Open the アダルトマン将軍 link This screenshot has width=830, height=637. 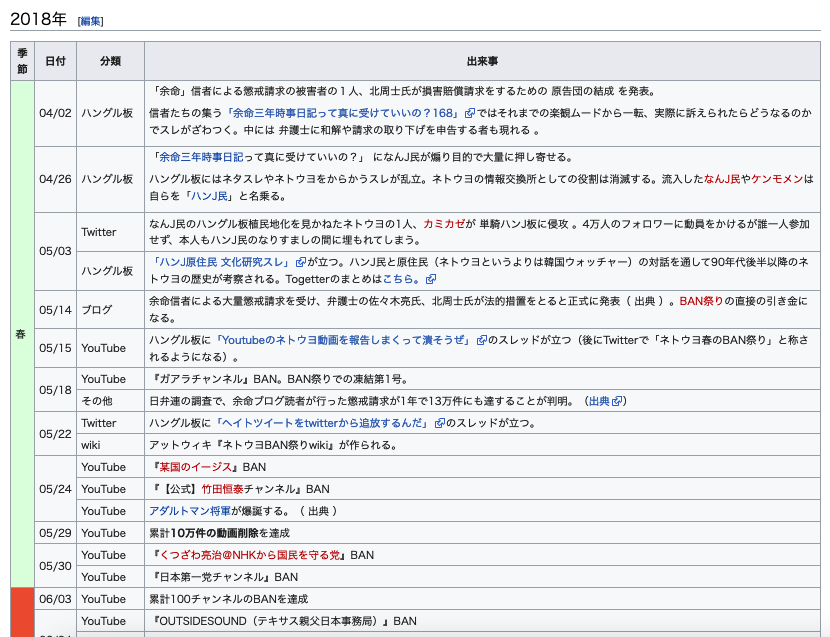point(190,511)
